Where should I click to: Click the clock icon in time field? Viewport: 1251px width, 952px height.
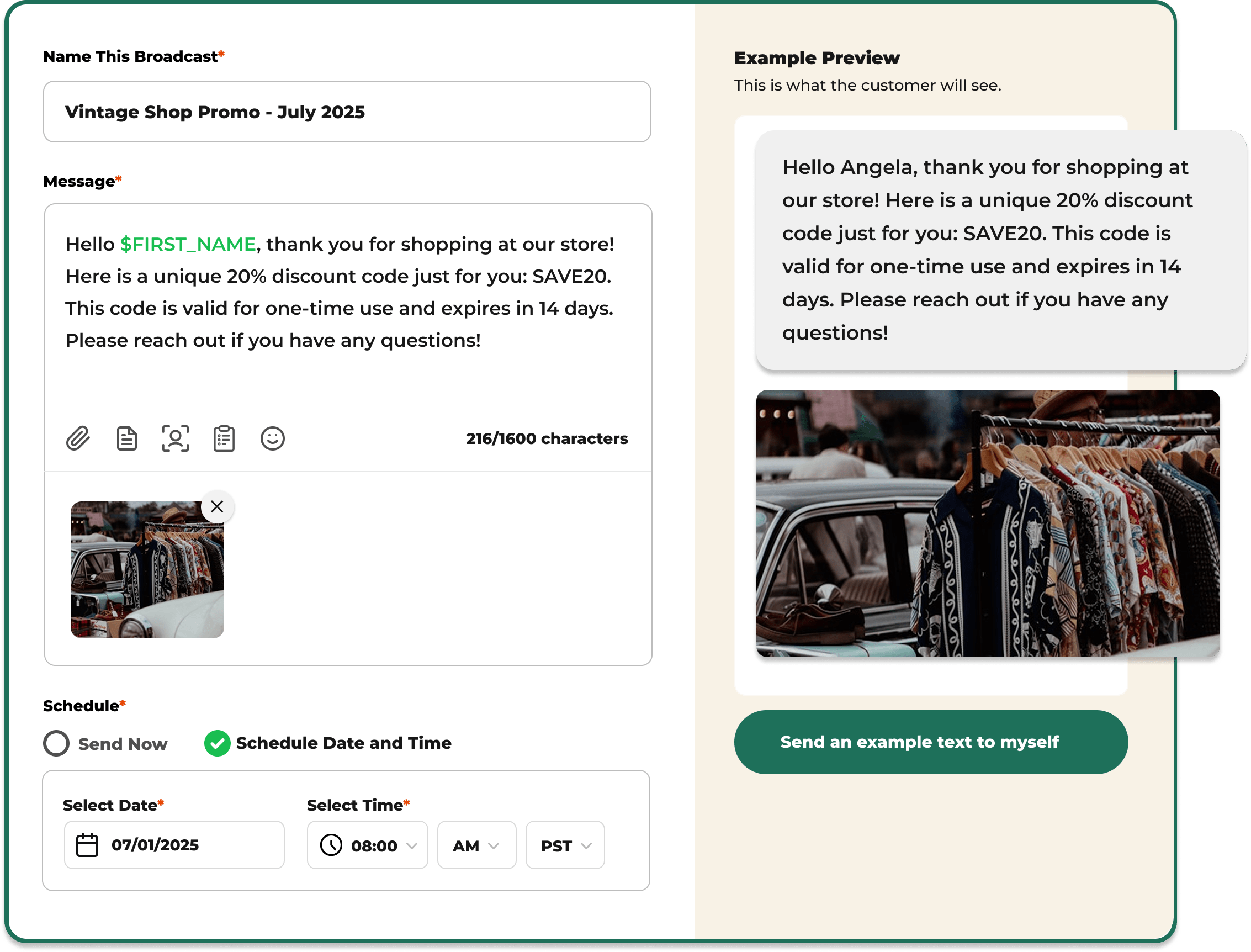(x=331, y=845)
